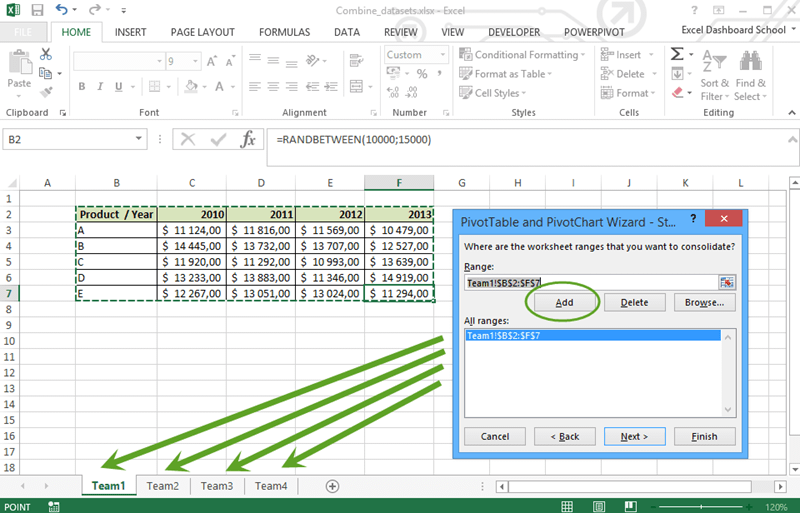Viewport: 800px width, 513px height.
Task: Click the new sheet plus button
Action: point(332,486)
